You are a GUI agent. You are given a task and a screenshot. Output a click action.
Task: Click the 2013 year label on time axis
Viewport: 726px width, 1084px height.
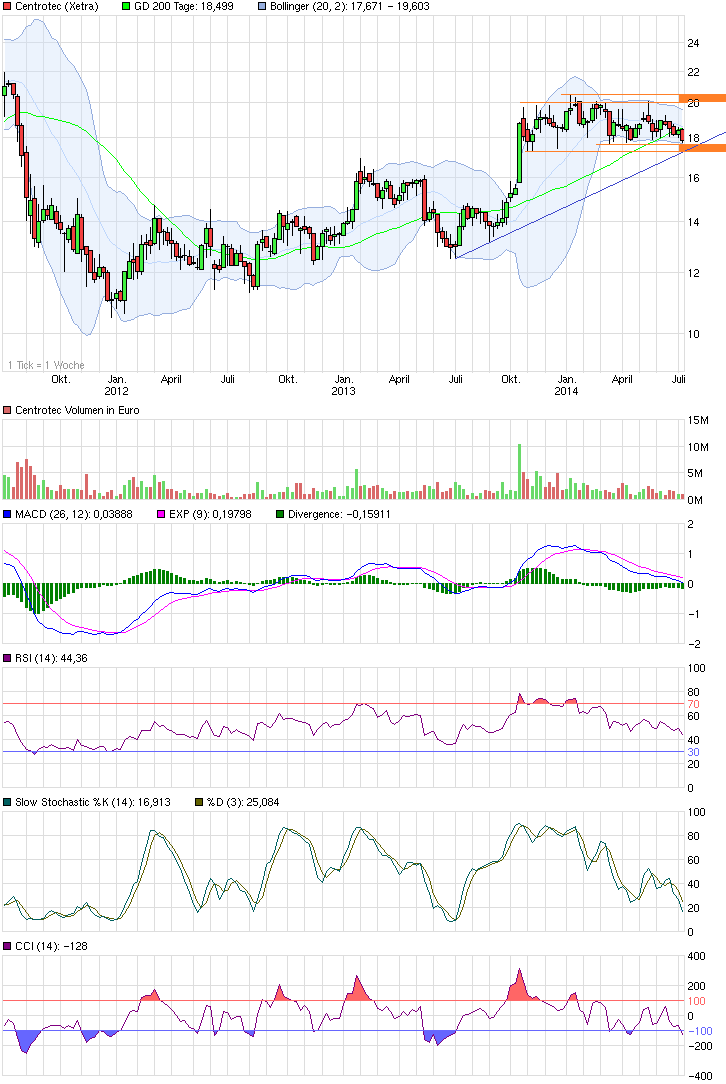[343, 392]
